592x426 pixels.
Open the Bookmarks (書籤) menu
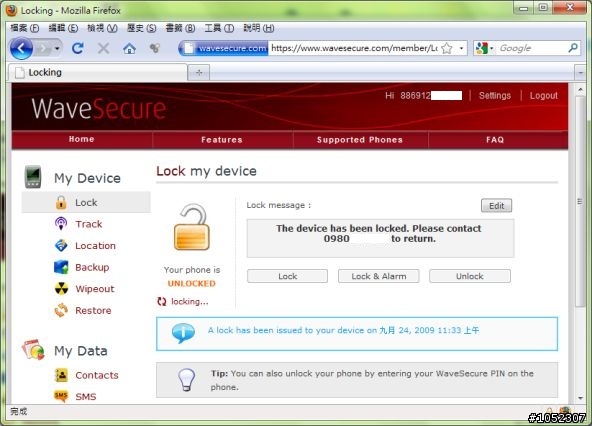[x=180, y=28]
